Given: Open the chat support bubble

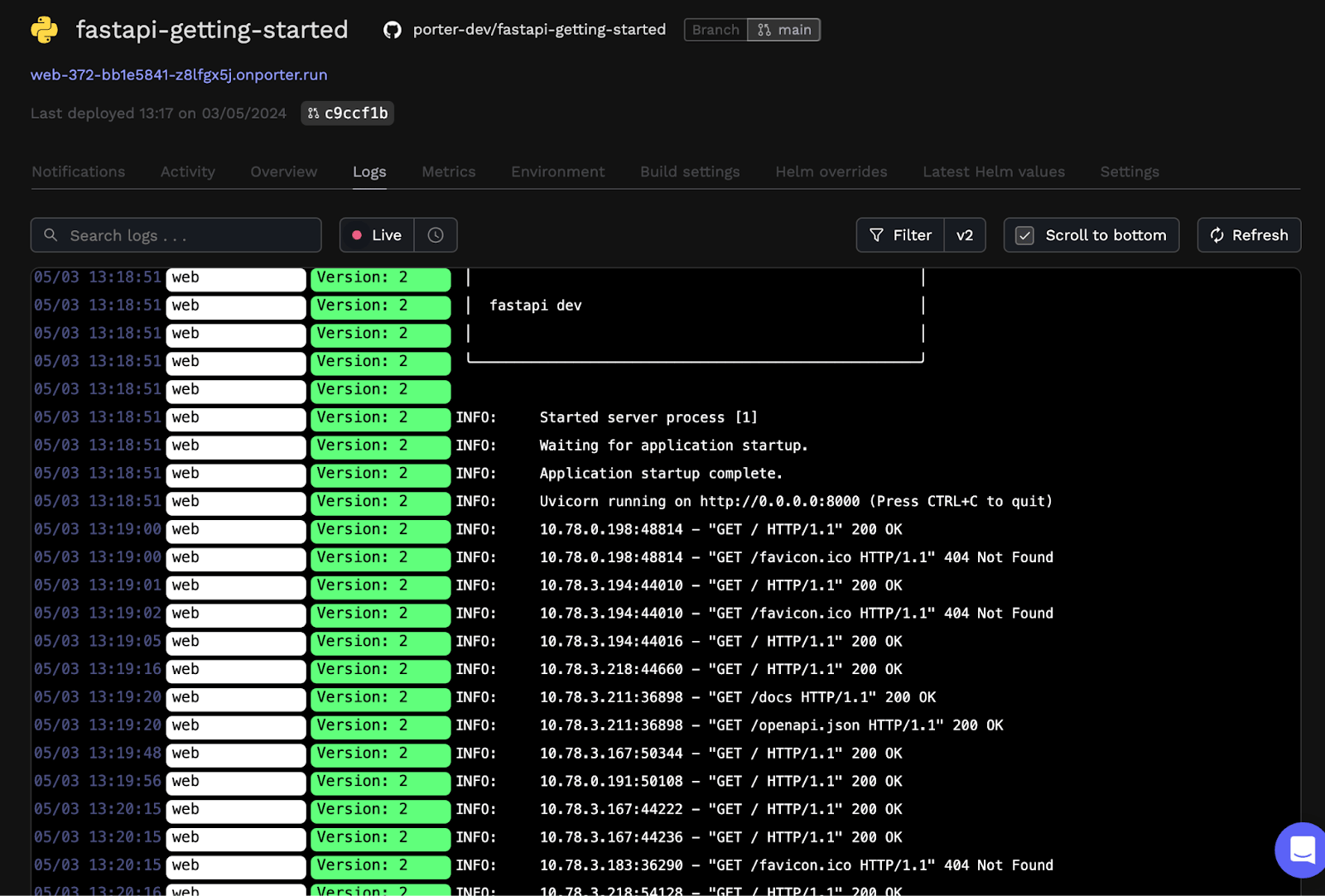Looking at the screenshot, I should pos(1302,850).
